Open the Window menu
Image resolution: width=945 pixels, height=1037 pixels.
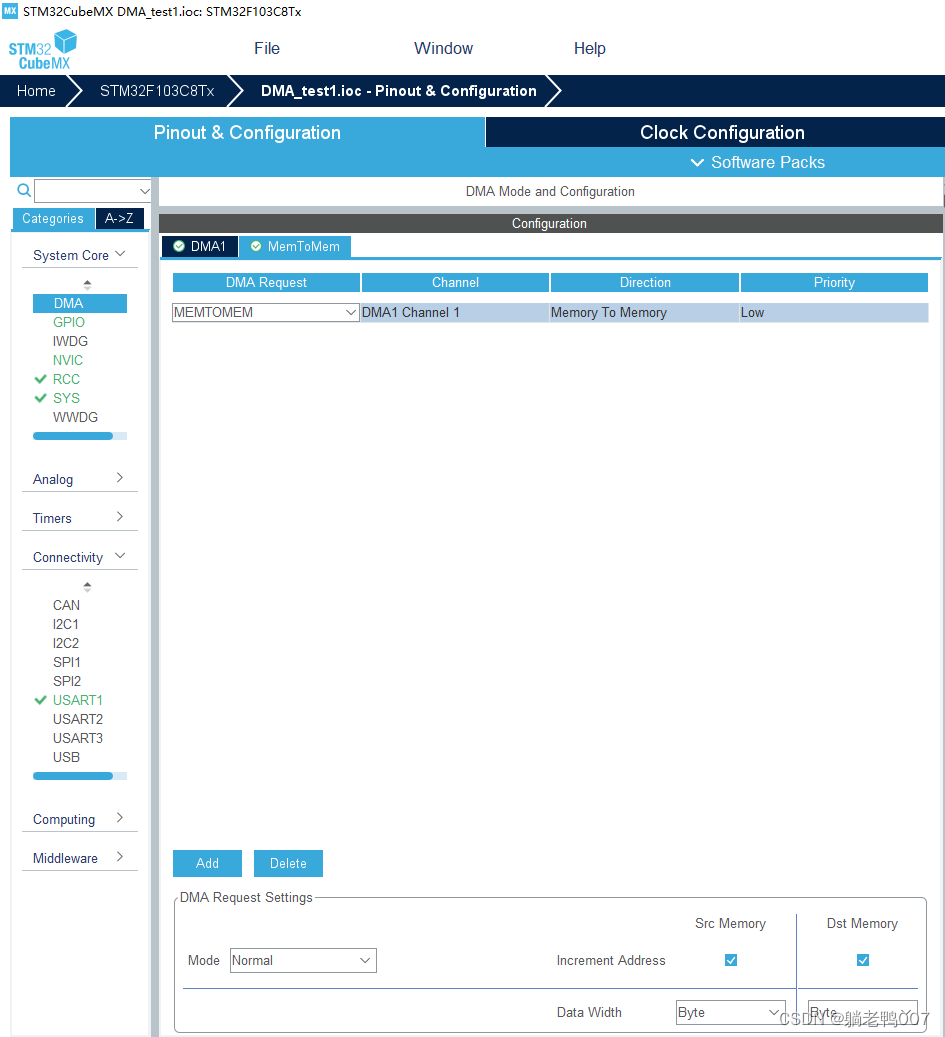coord(443,48)
